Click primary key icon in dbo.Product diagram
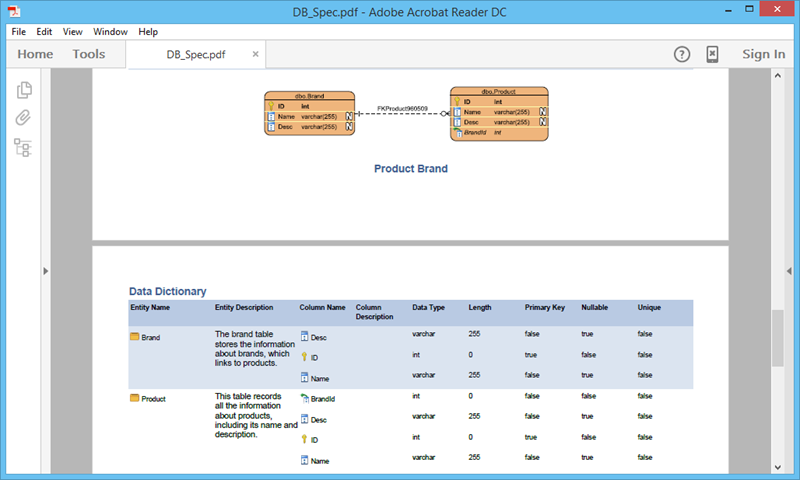800x480 pixels. coord(457,101)
